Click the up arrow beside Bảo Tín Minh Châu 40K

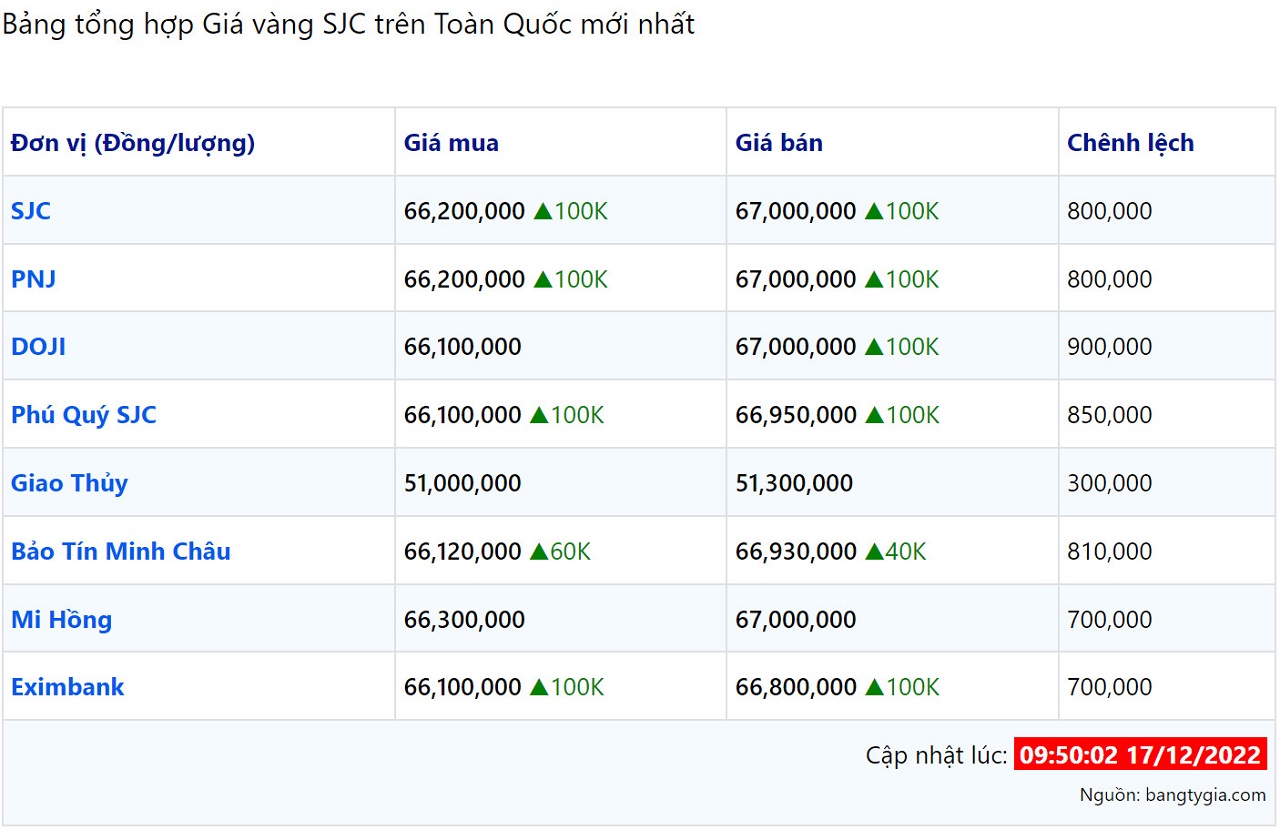click(x=874, y=551)
